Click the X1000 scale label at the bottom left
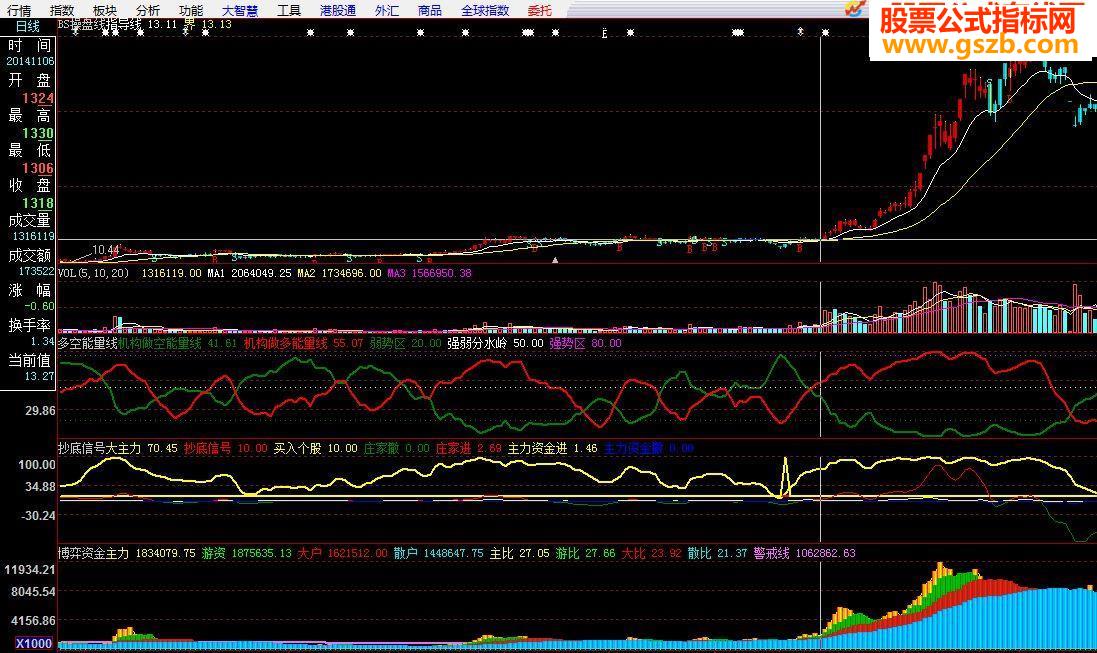This screenshot has width=1097, height=653. tap(34, 643)
